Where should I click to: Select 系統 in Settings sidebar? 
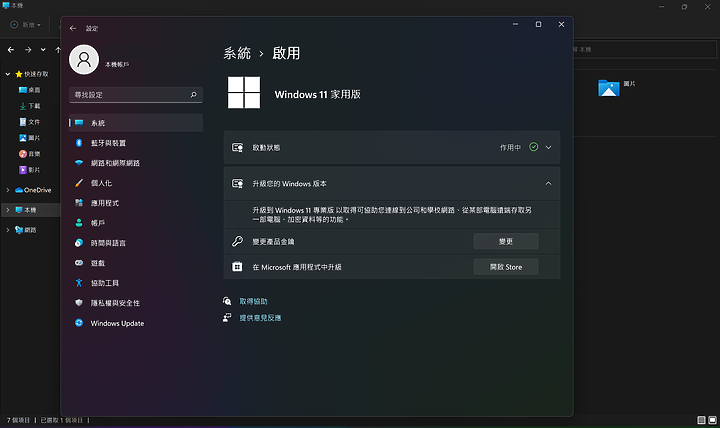136,123
